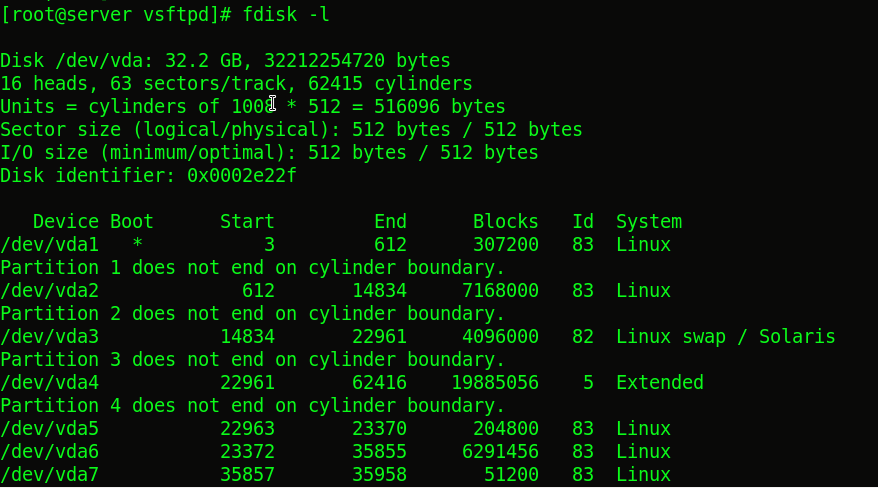Select the /dev/vda2 device name
This screenshot has height=488, width=878.
49,291
